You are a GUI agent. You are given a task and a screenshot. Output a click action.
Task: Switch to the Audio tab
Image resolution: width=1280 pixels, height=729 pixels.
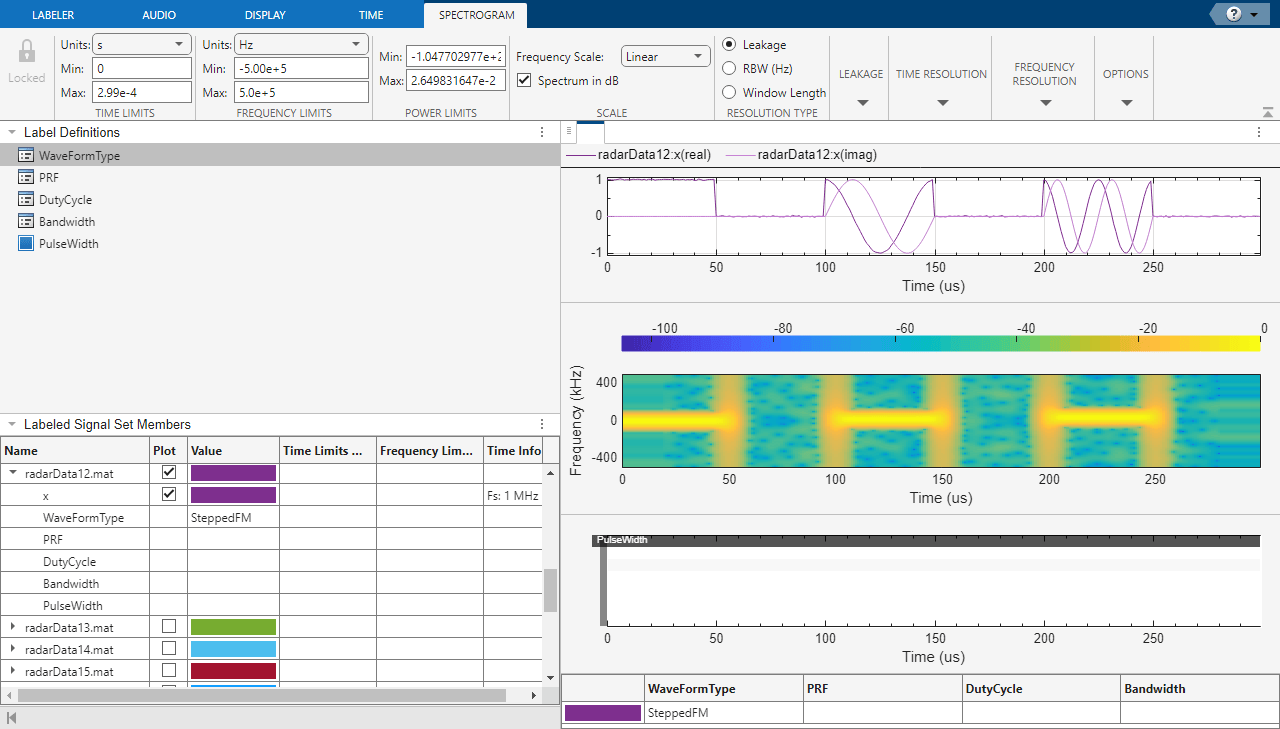tap(159, 15)
